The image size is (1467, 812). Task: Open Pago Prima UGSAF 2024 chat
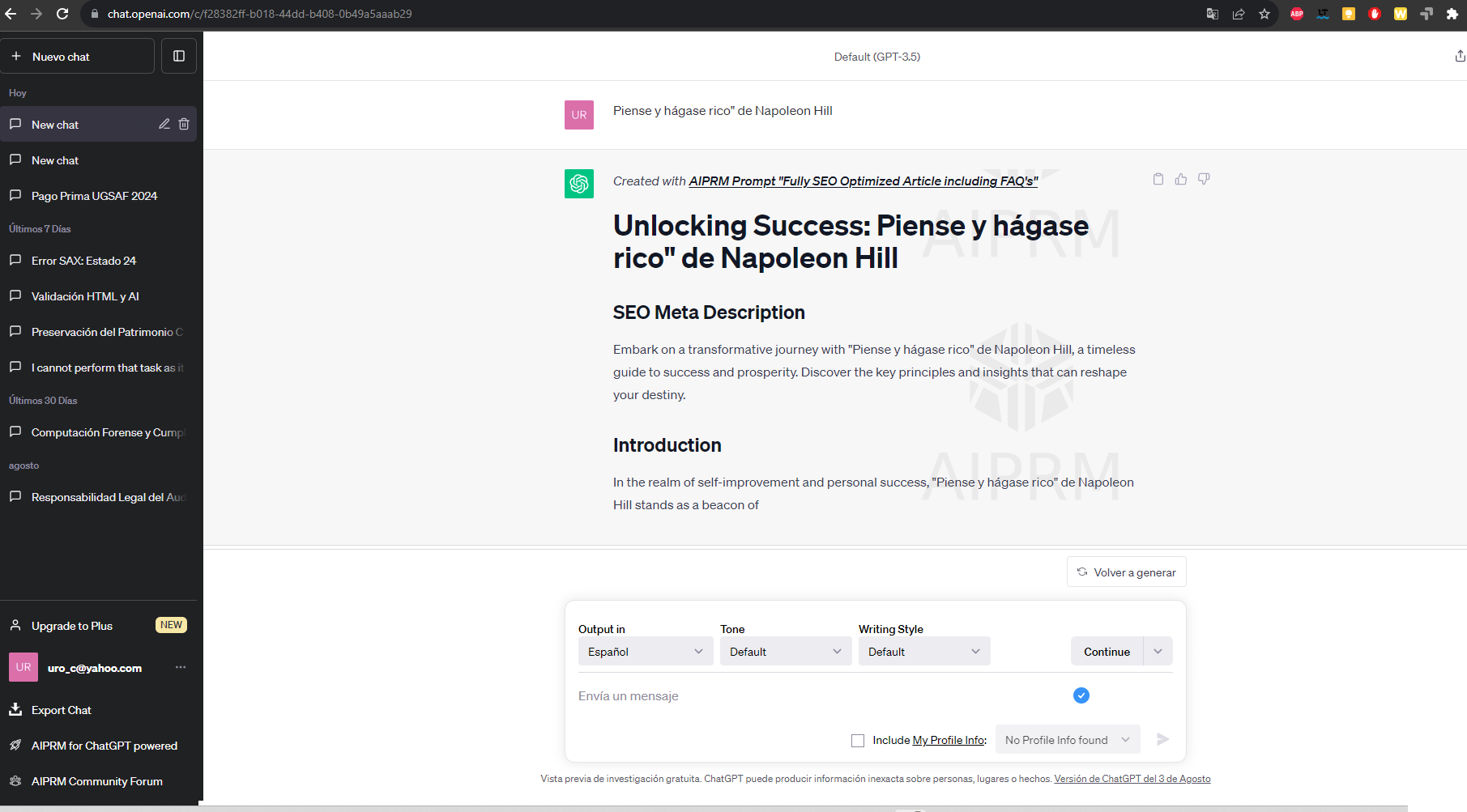pos(94,196)
